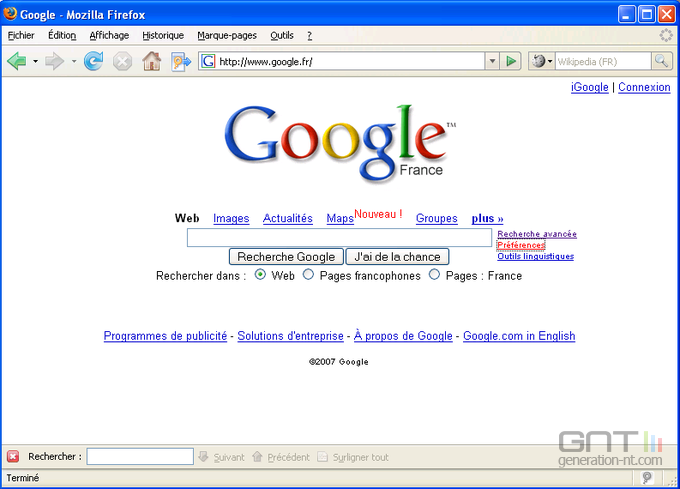Image resolution: width=680 pixels, height=489 pixels.
Task: Click the grey Forward arrow button
Action: [x=54, y=61]
